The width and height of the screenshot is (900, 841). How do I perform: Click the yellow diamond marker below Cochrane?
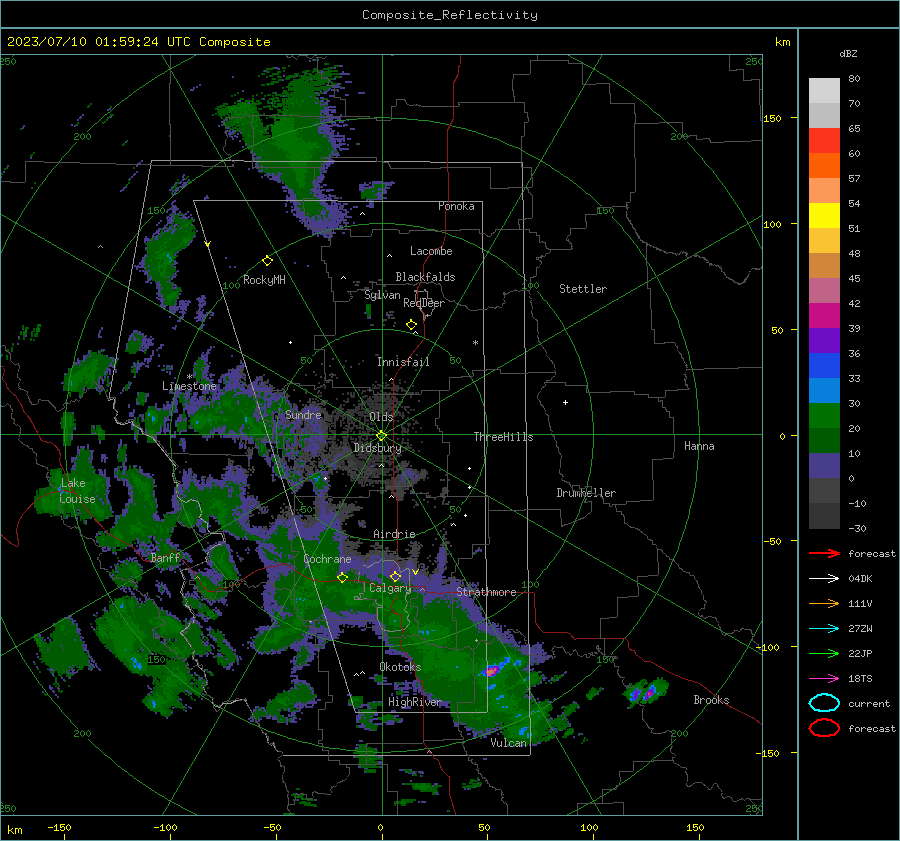(x=342, y=578)
